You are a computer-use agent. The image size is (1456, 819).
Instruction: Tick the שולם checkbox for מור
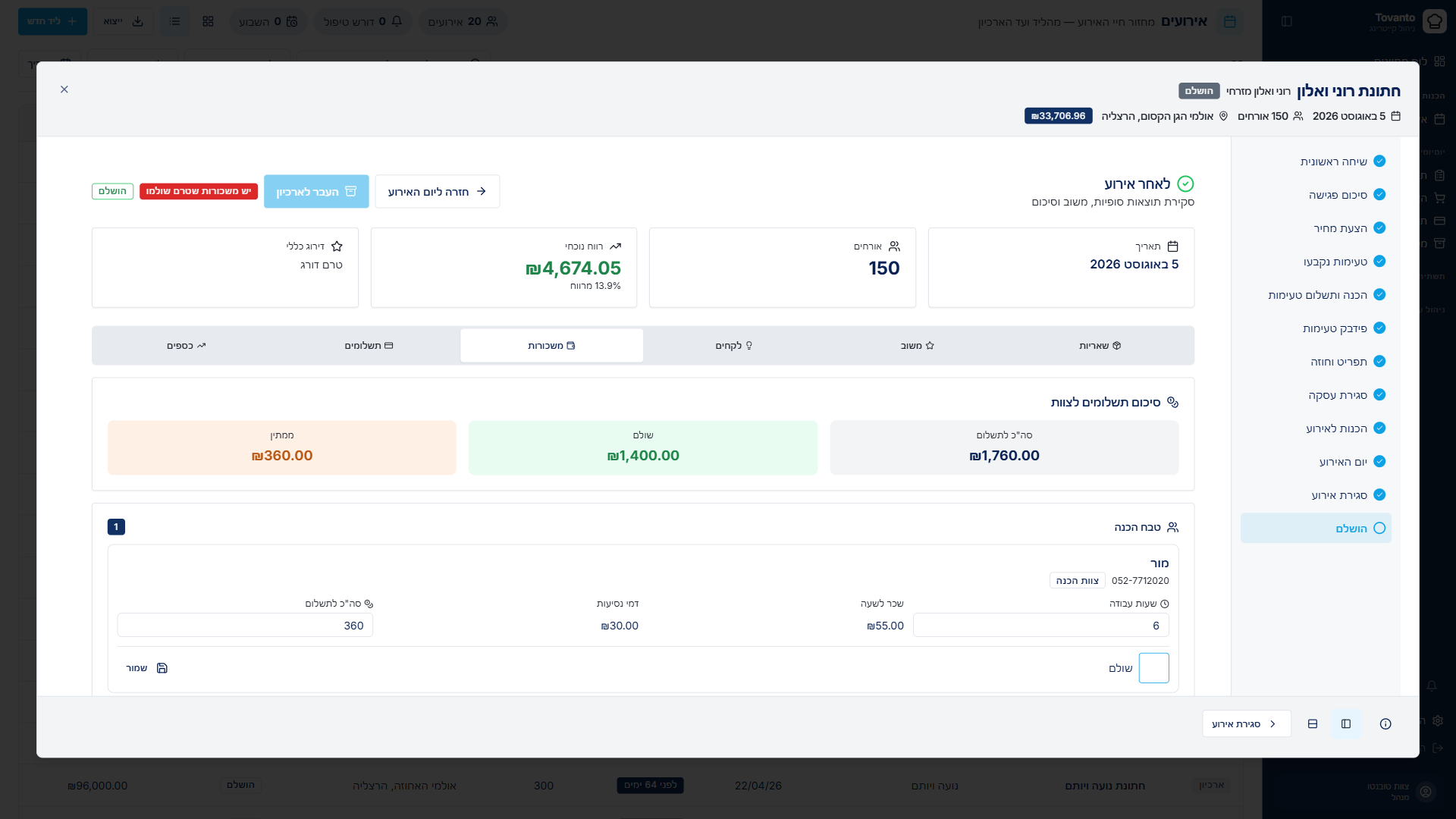(1154, 668)
